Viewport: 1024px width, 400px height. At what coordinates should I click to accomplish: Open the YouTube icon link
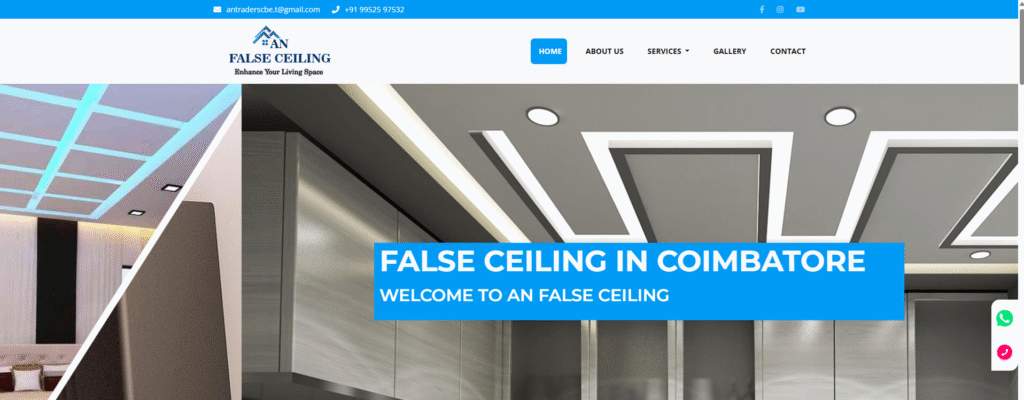tap(801, 9)
